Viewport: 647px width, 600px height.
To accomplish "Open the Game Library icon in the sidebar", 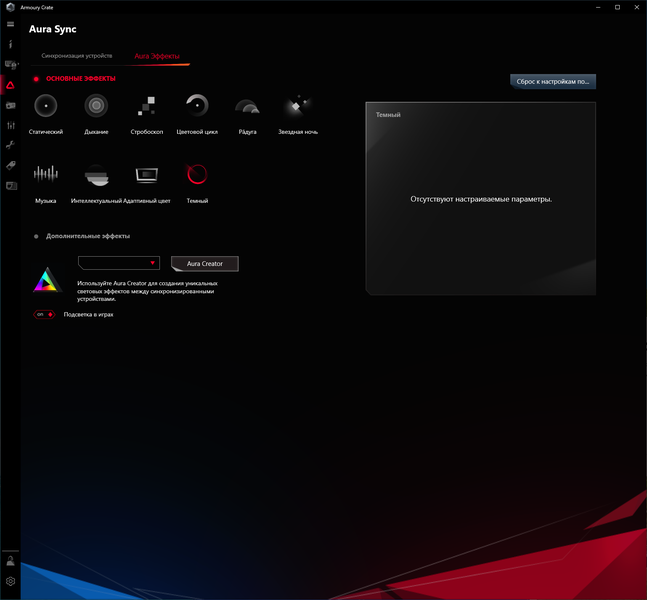I will [10, 106].
